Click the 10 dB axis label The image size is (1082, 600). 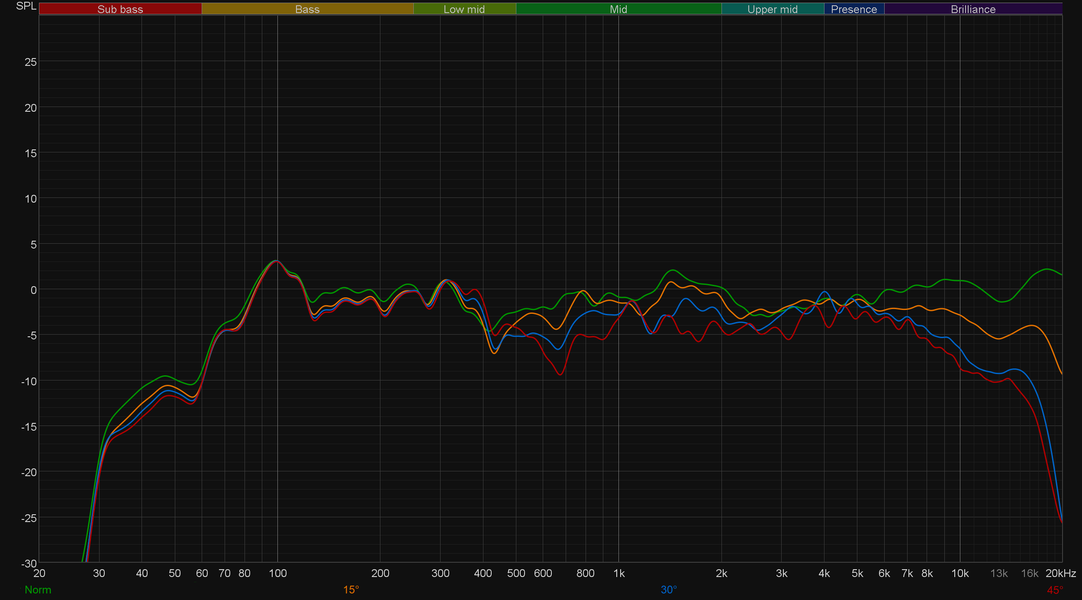tap(30, 199)
